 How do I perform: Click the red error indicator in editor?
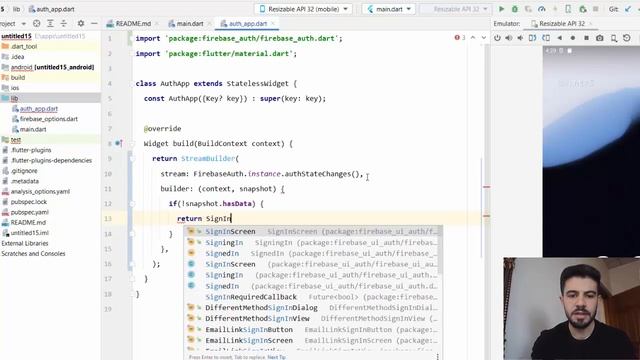(x=460, y=38)
